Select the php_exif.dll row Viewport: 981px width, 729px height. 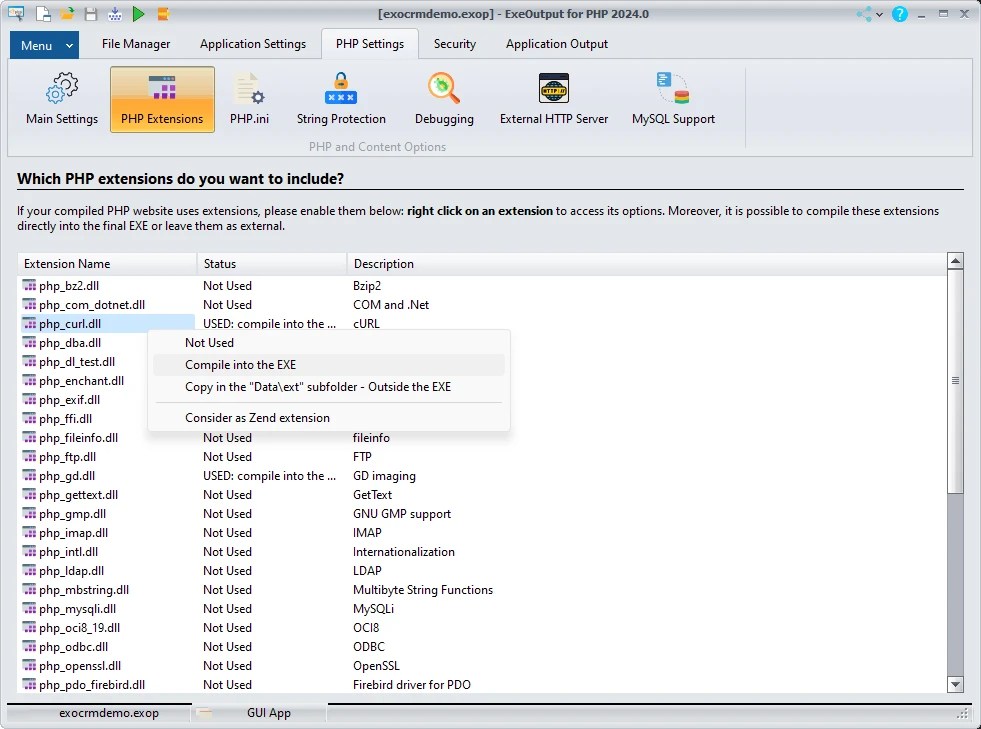click(x=69, y=400)
